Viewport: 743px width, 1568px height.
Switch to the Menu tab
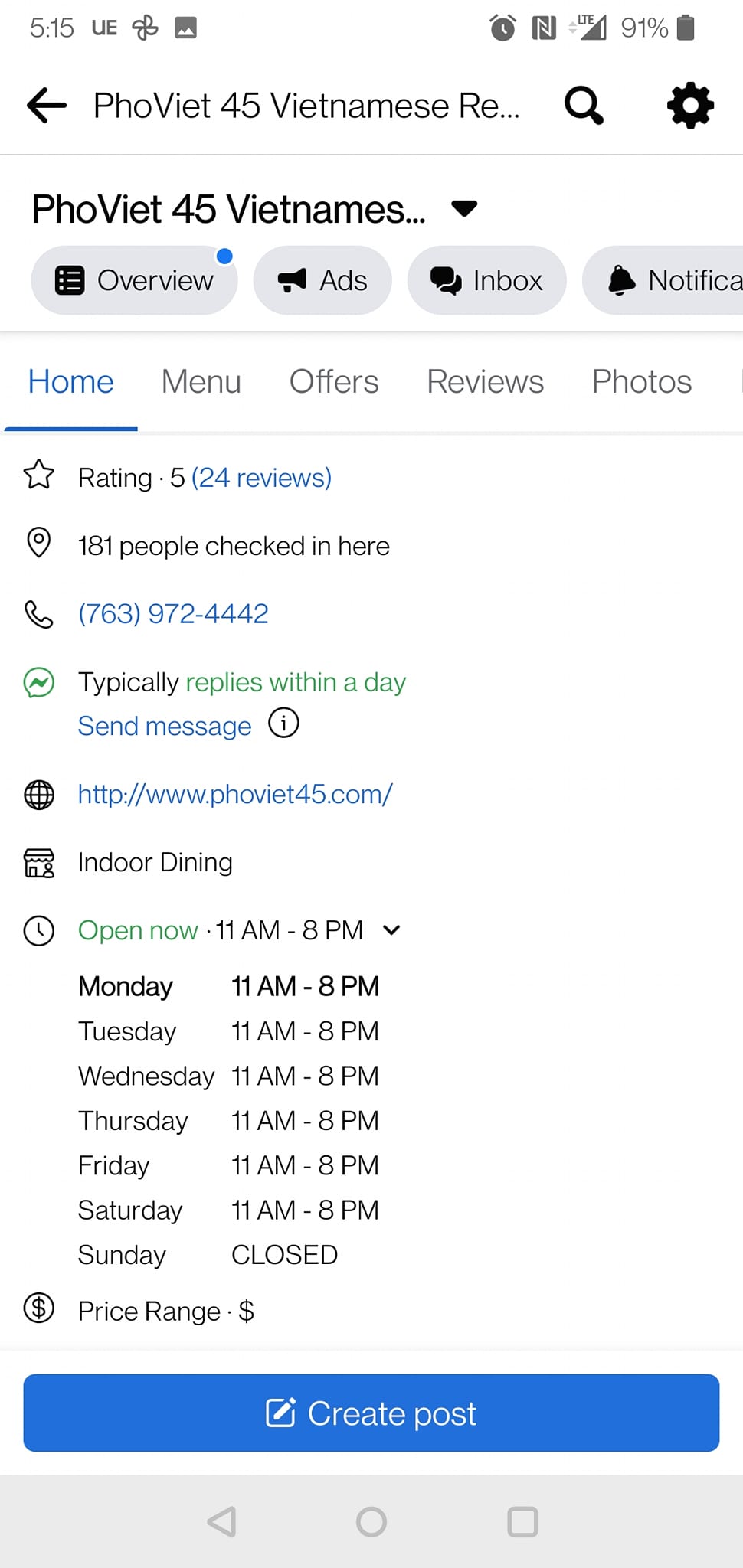[x=201, y=381]
